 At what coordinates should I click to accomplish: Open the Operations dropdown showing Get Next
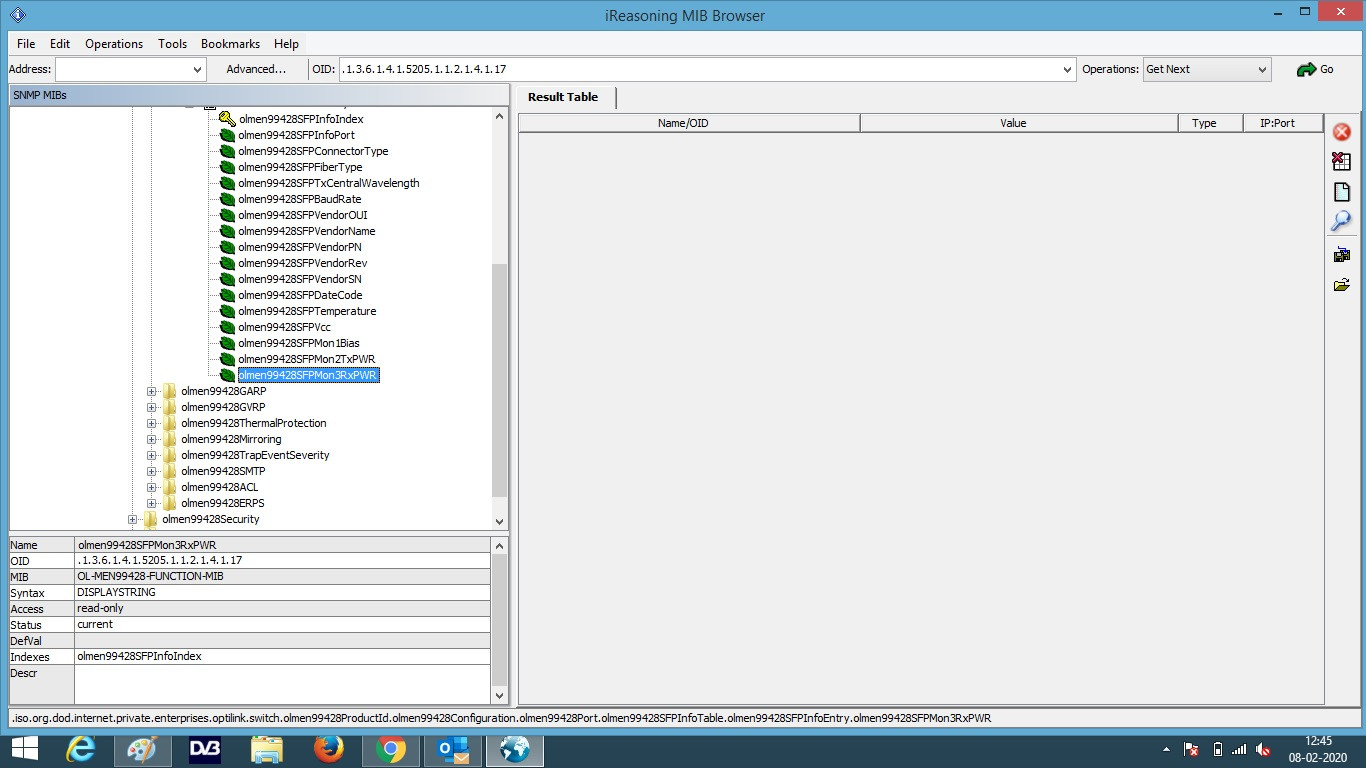[1262, 70]
